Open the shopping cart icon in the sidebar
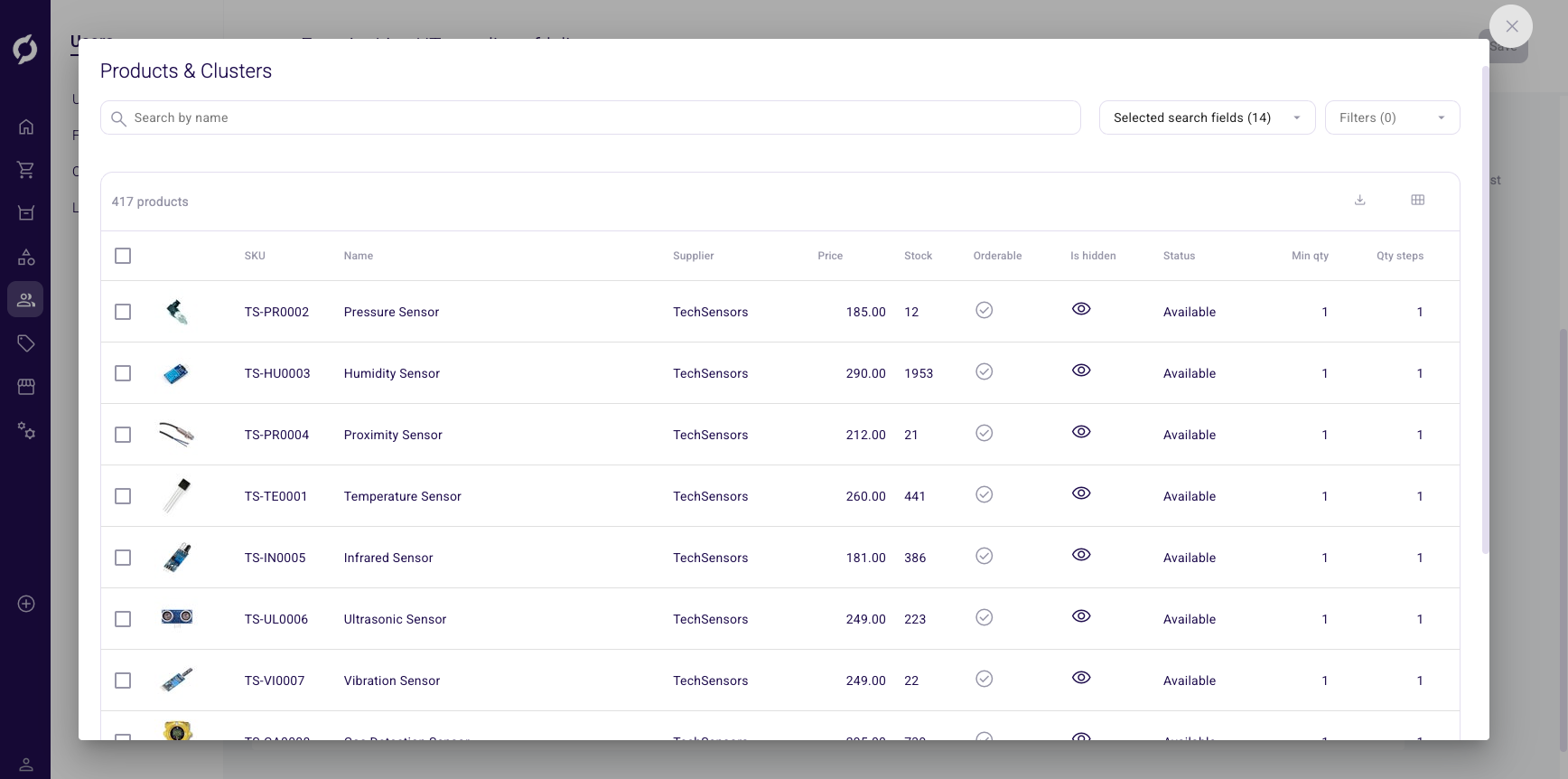The width and height of the screenshot is (1568, 779). (x=26, y=169)
